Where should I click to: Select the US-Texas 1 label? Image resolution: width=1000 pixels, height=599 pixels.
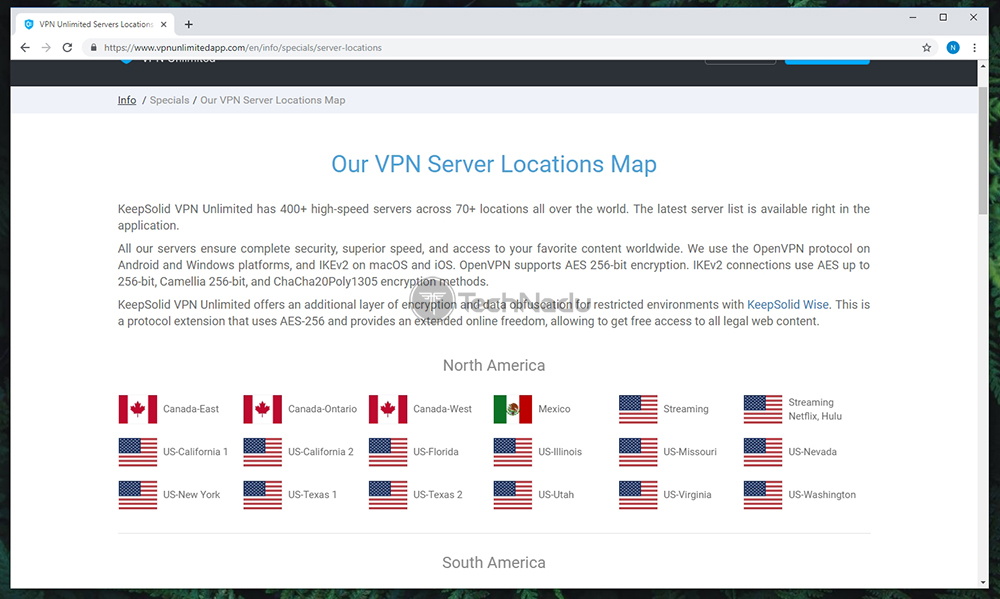[312, 494]
